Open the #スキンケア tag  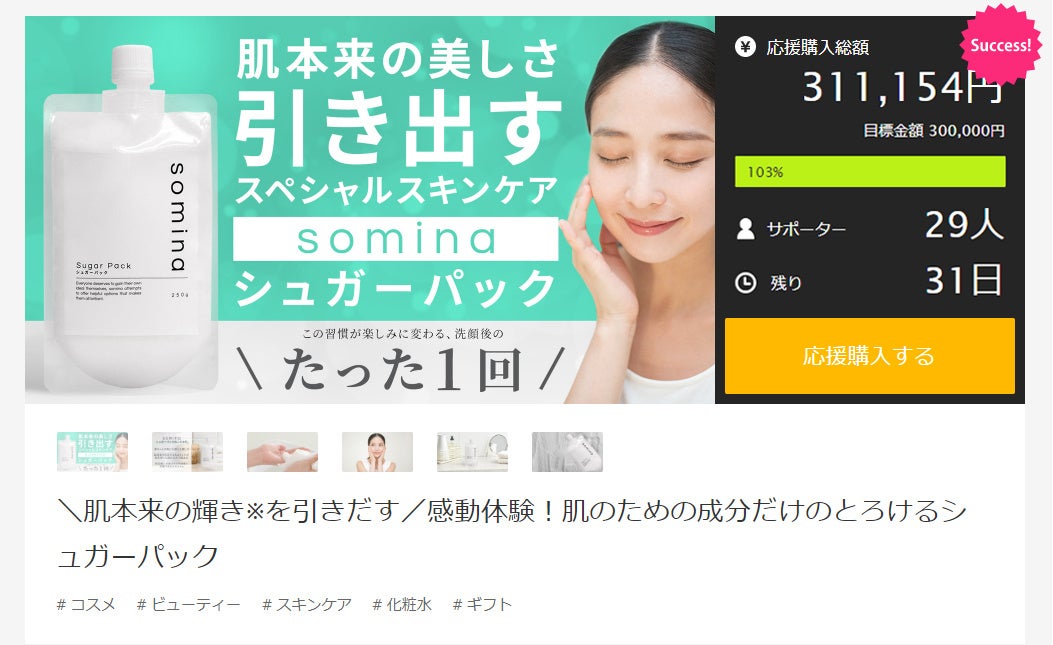pos(307,605)
